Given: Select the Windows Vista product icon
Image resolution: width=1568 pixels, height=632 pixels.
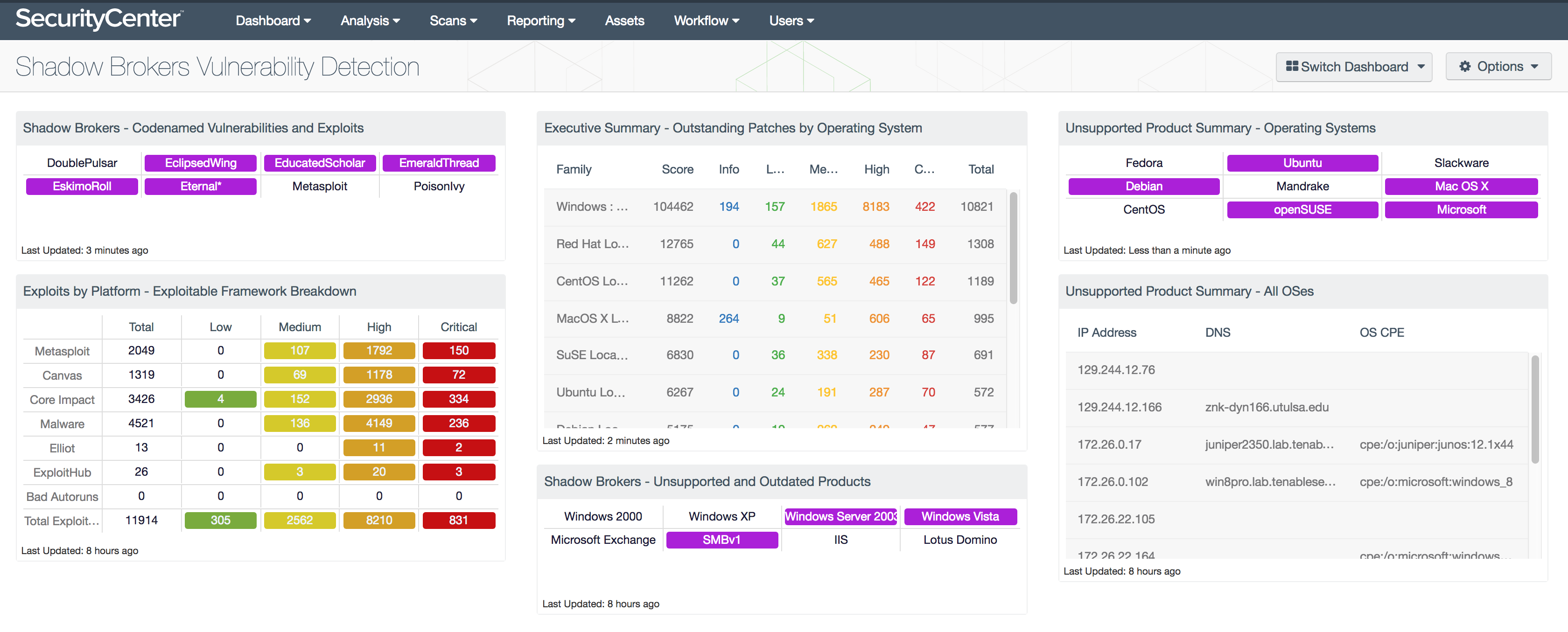Looking at the screenshot, I should 961,515.
